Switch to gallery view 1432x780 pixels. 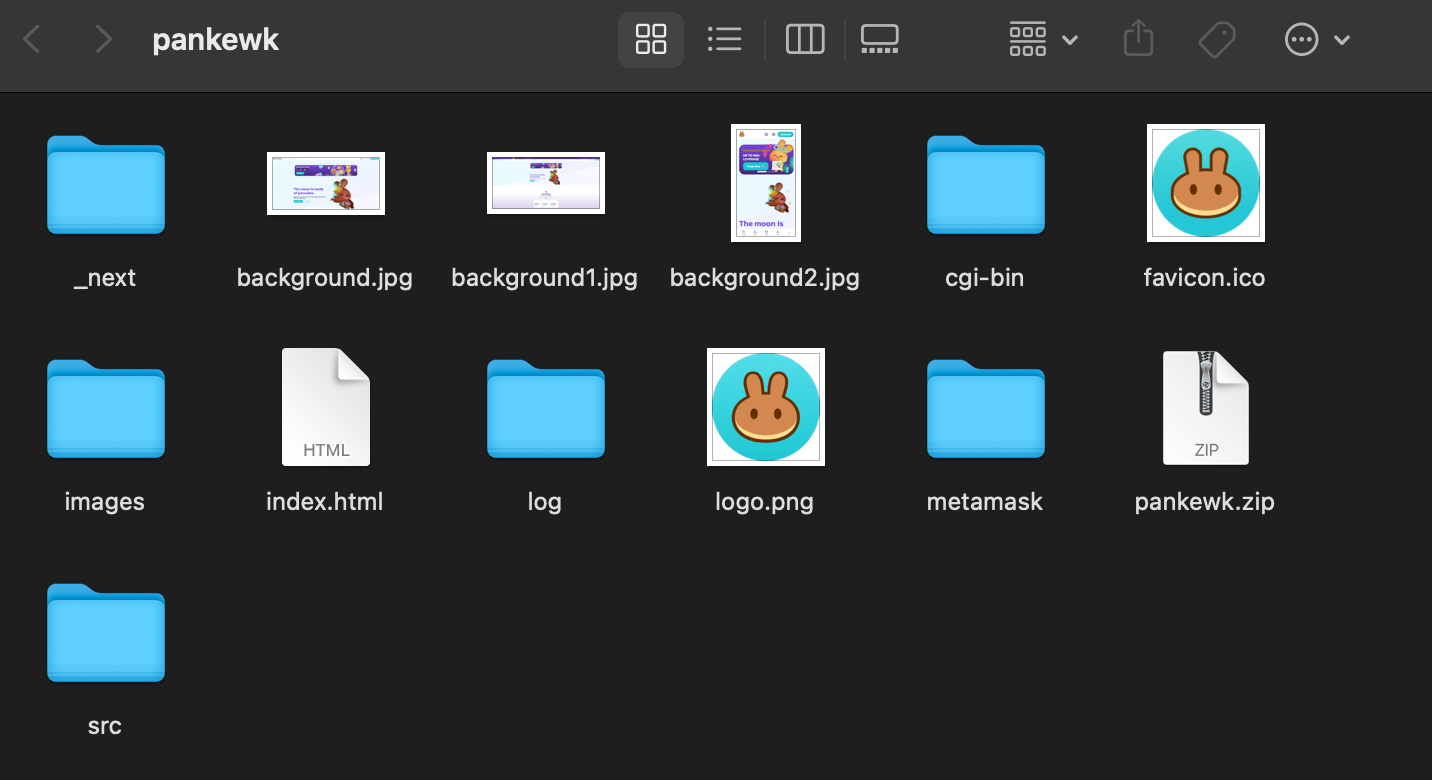(880, 40)
